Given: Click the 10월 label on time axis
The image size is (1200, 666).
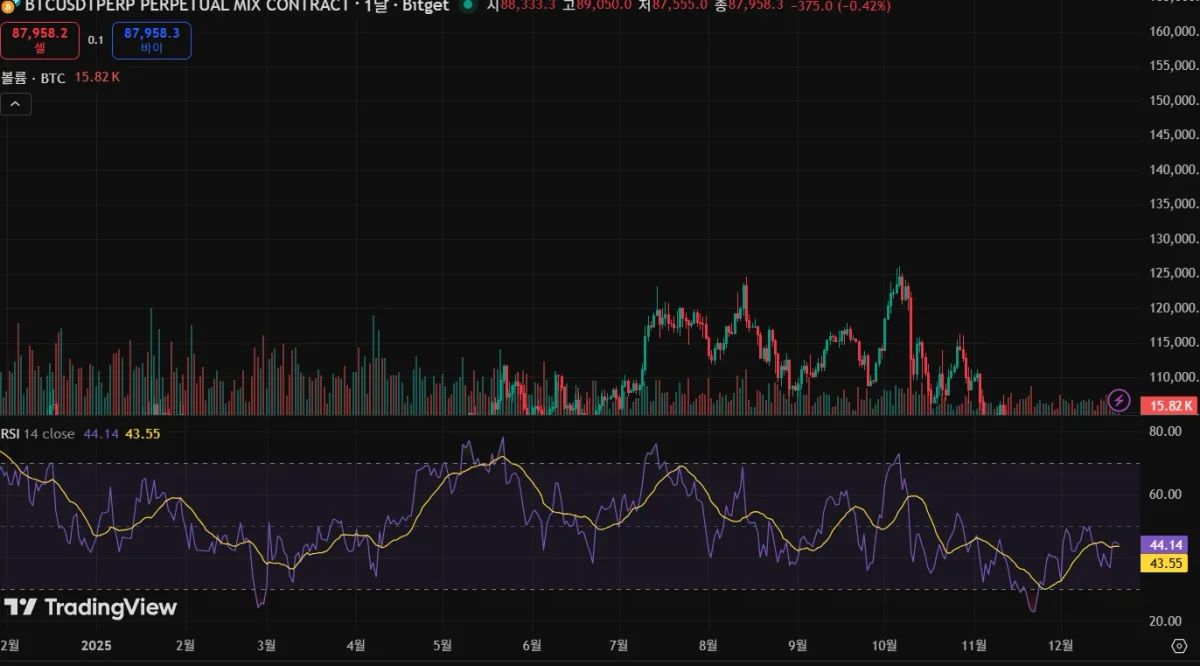Looking at the screenshot, I should click(x=885, y=645).
